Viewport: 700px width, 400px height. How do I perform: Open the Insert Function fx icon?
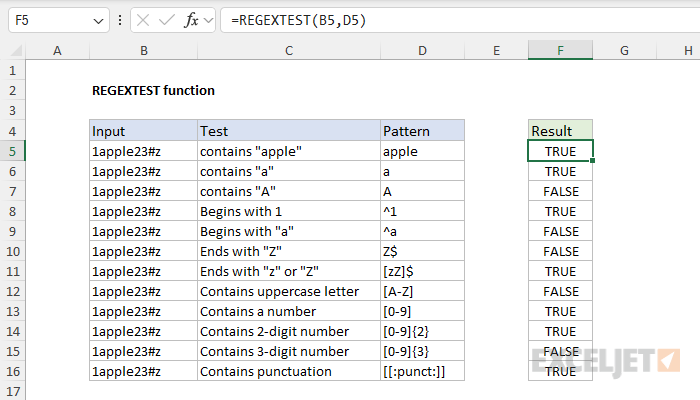point(191,20)
